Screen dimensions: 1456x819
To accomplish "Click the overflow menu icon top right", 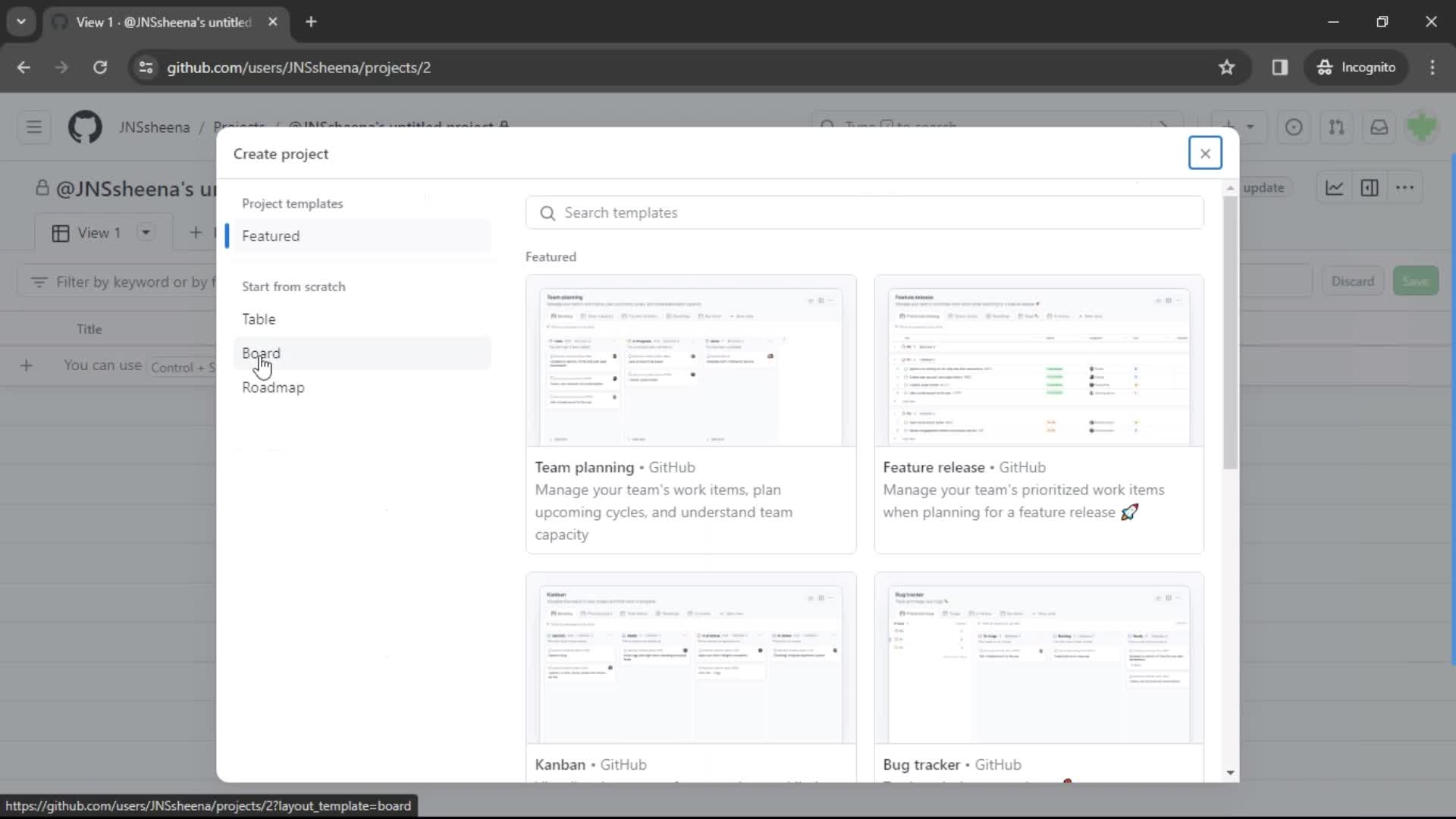I will (1405, 188).
